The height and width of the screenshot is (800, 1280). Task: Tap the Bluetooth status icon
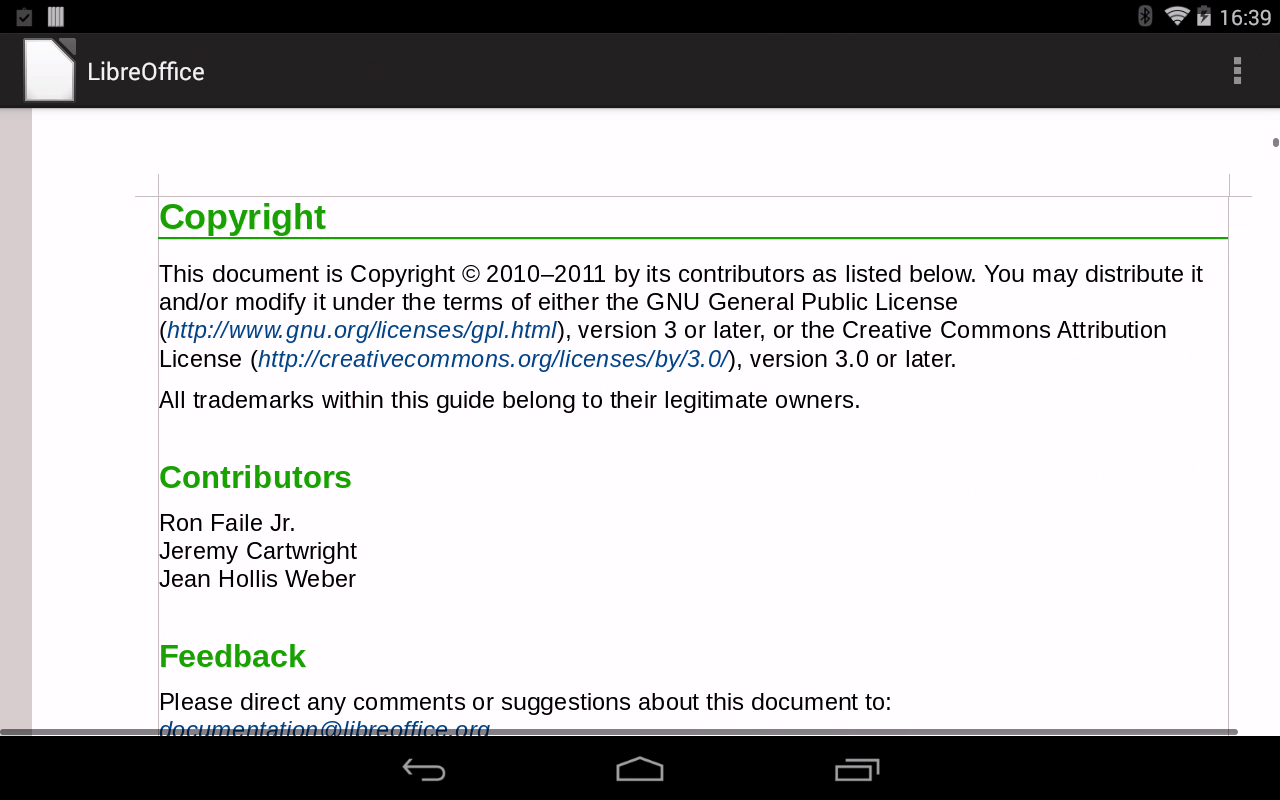1146,16
